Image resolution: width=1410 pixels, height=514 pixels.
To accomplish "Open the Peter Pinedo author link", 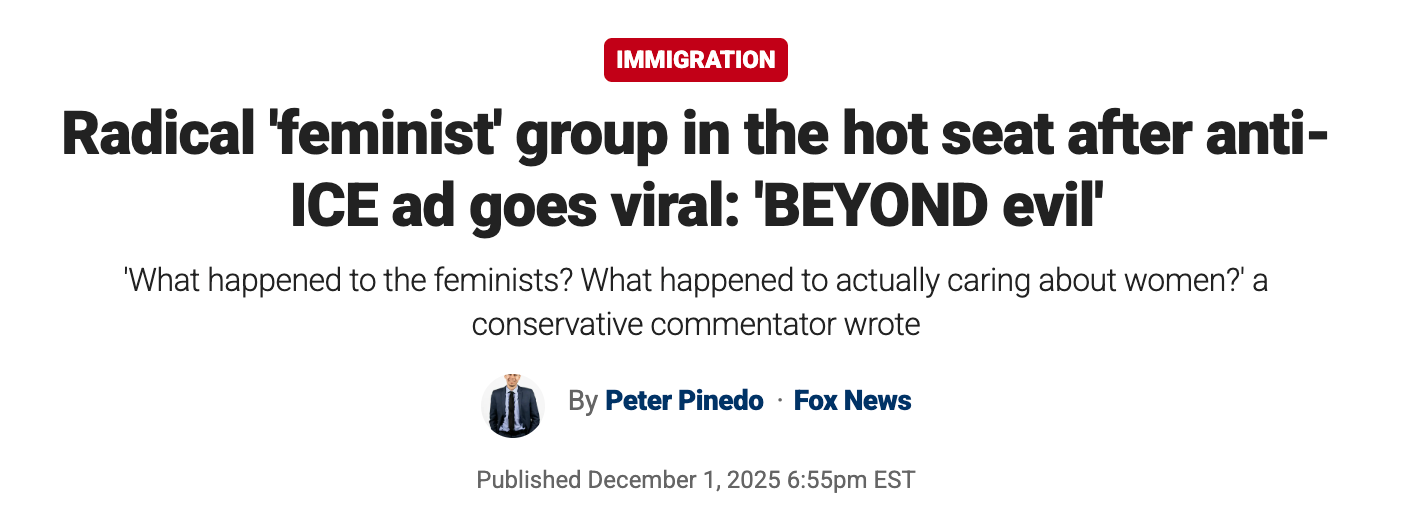I will coord(684,401).
